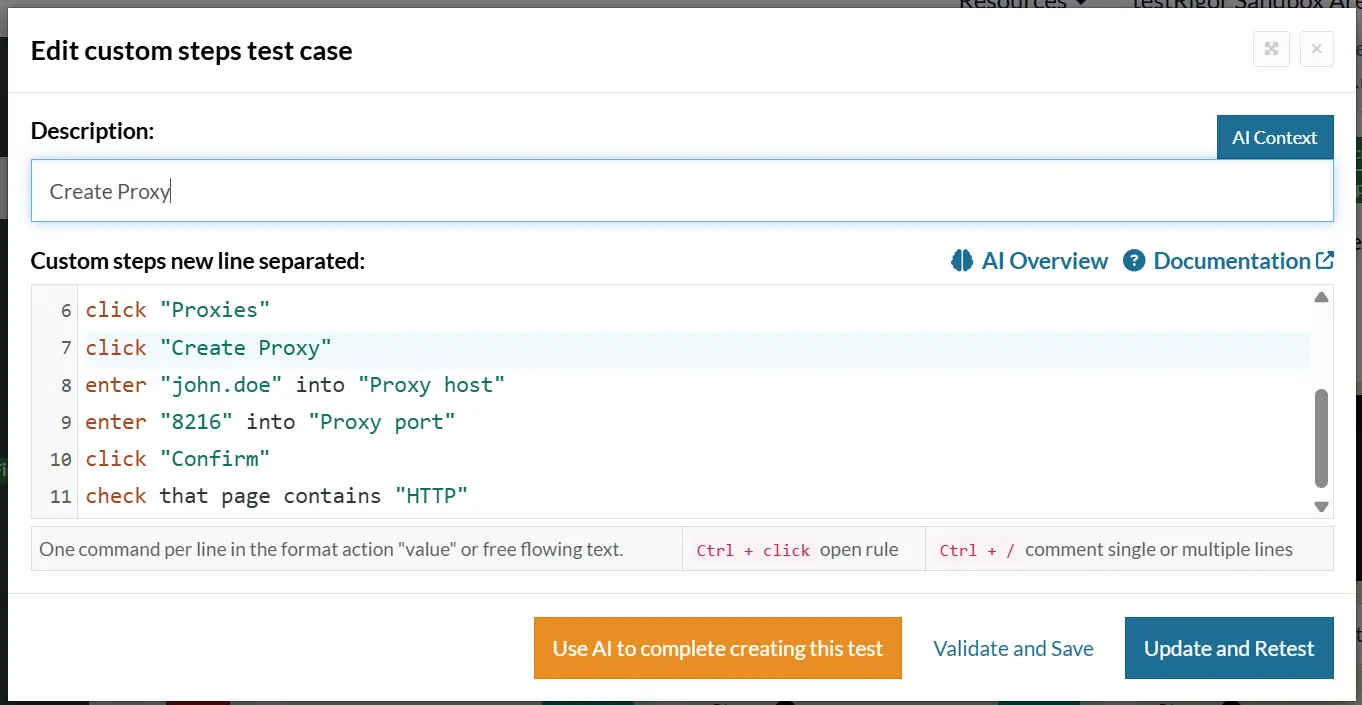Image resolution: width=1362 pixels, height=705 pixels.
Task: Click the "8216" Proxy port step line
Action: point(270,422)
